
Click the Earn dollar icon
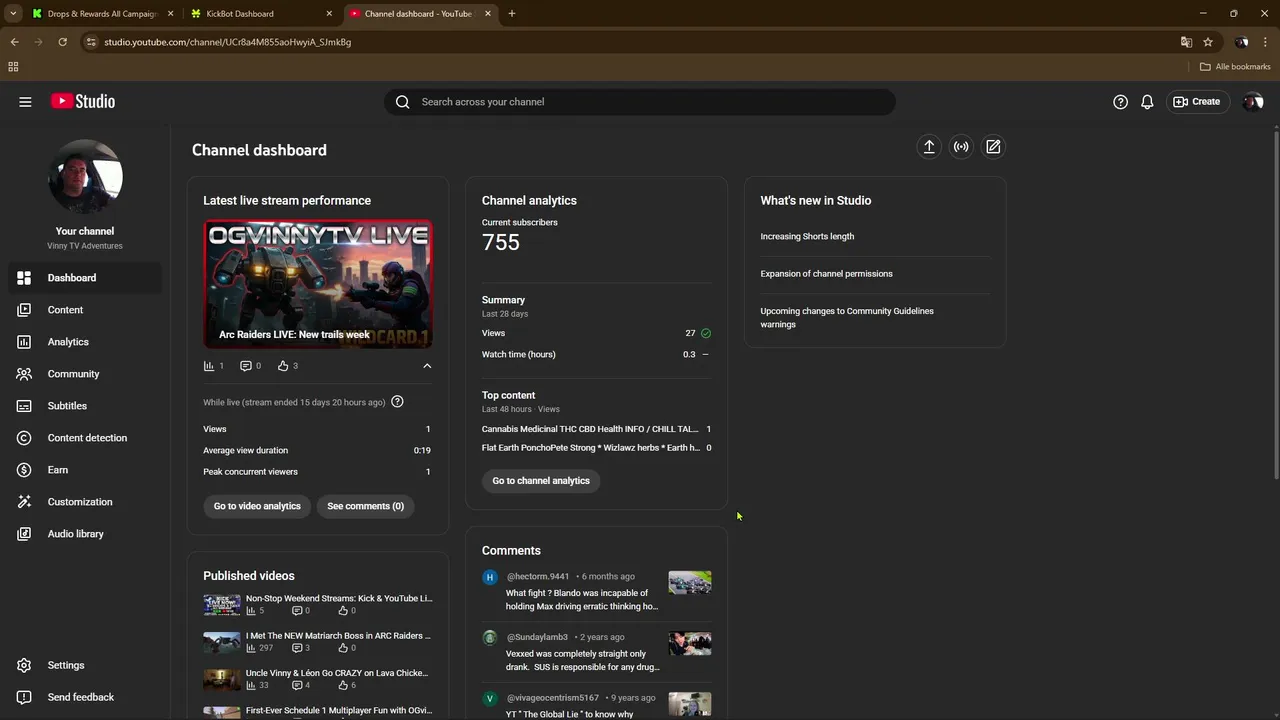pyautogui.click(x=24, y=469)
